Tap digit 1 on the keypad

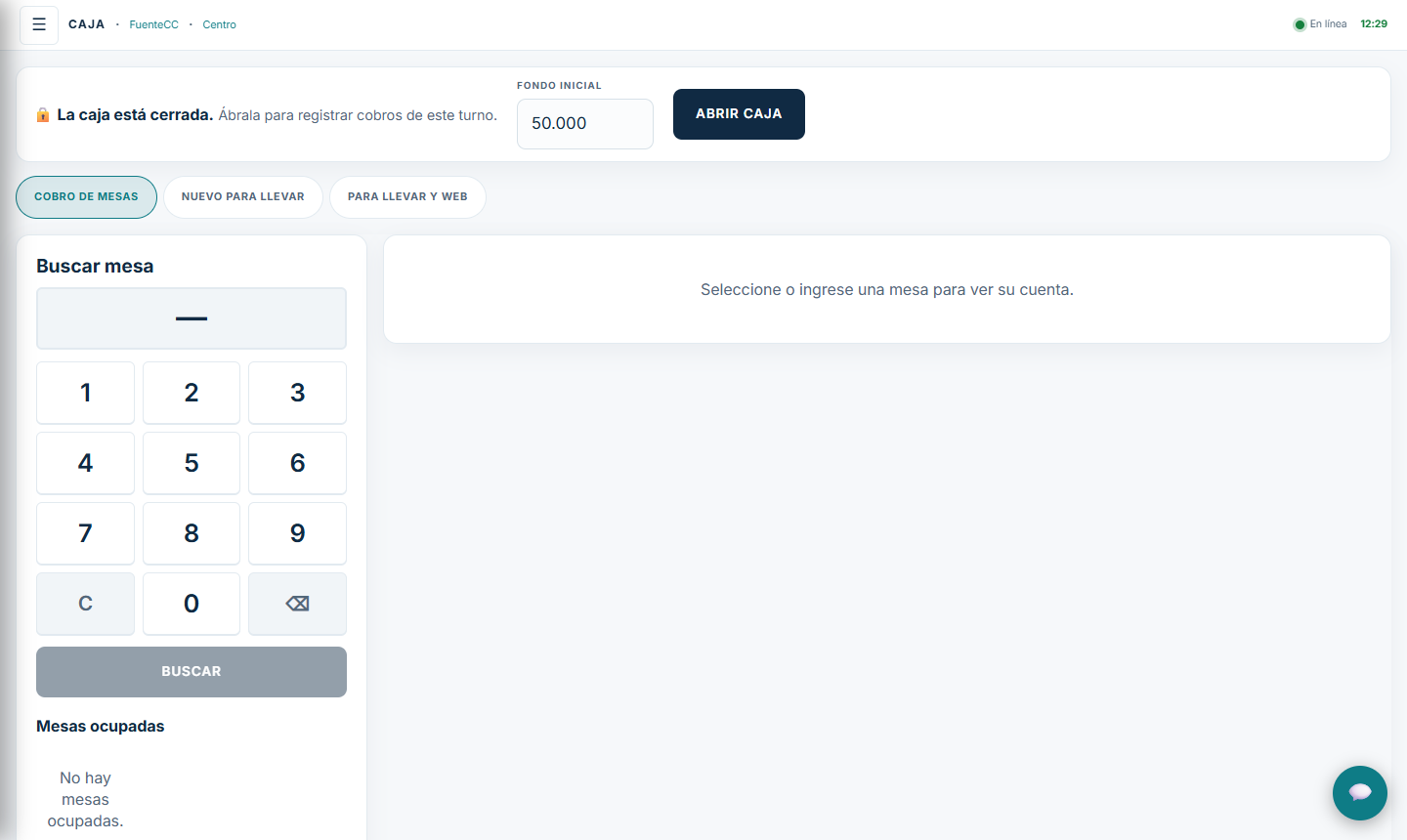pyautogui.click(x=85, y=393)
